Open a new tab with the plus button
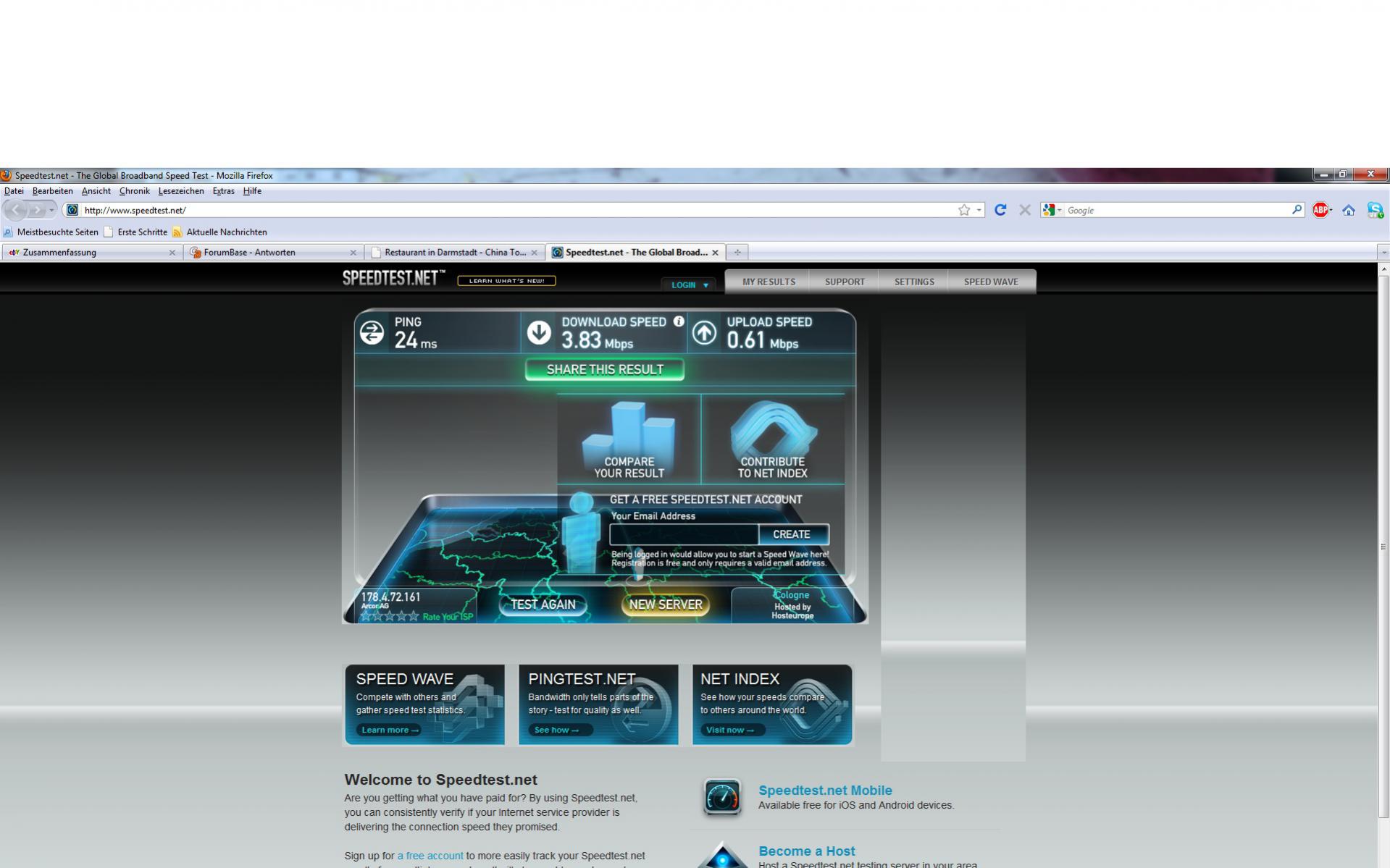 pos(737,253)
